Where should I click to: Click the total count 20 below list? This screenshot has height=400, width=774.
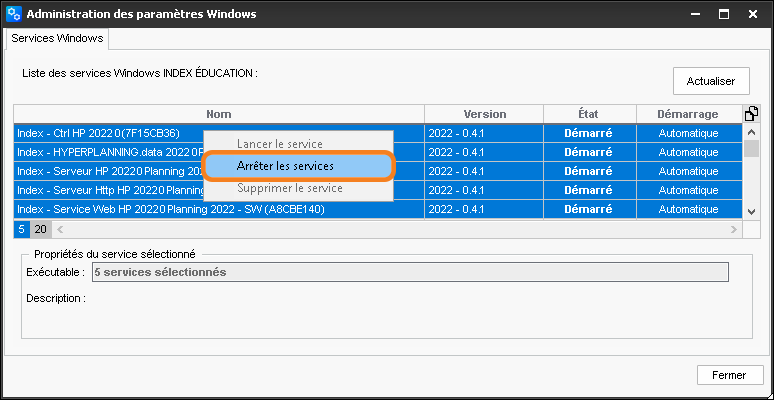click(40, 229)
